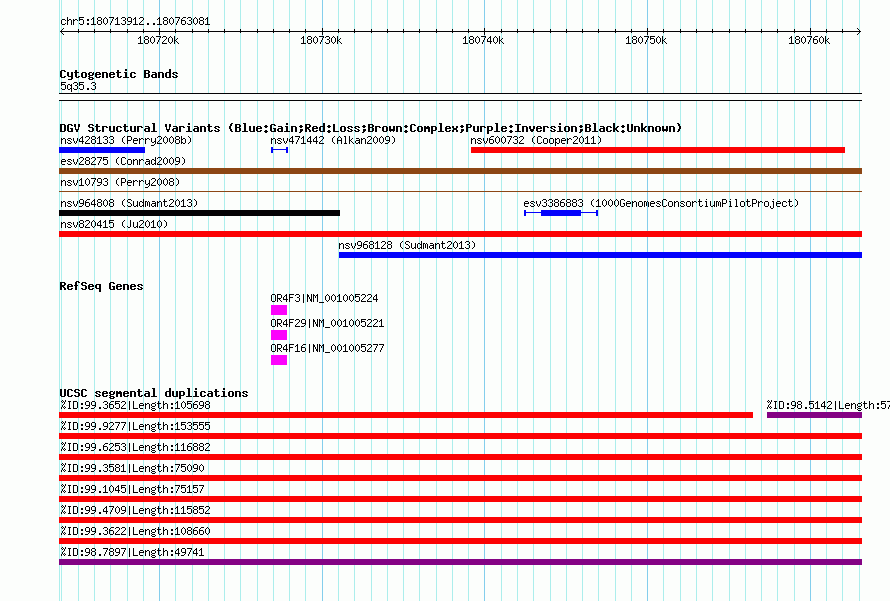
Task: Click duplication bar with length 75090
Action: click(x=460, y=478)
